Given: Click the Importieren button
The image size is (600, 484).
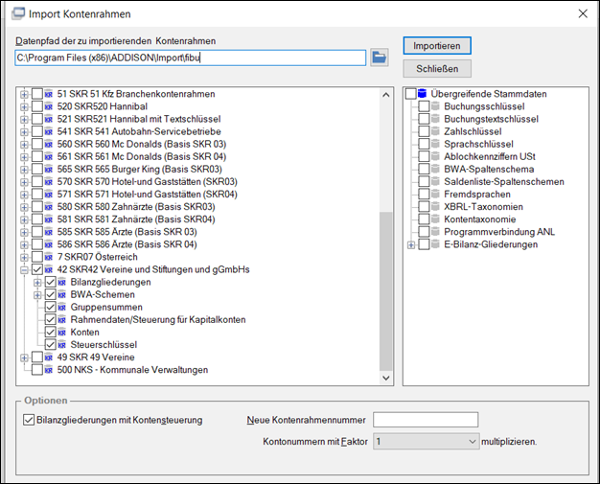Looking at the screenshot, I should click(x=437, y=46).
